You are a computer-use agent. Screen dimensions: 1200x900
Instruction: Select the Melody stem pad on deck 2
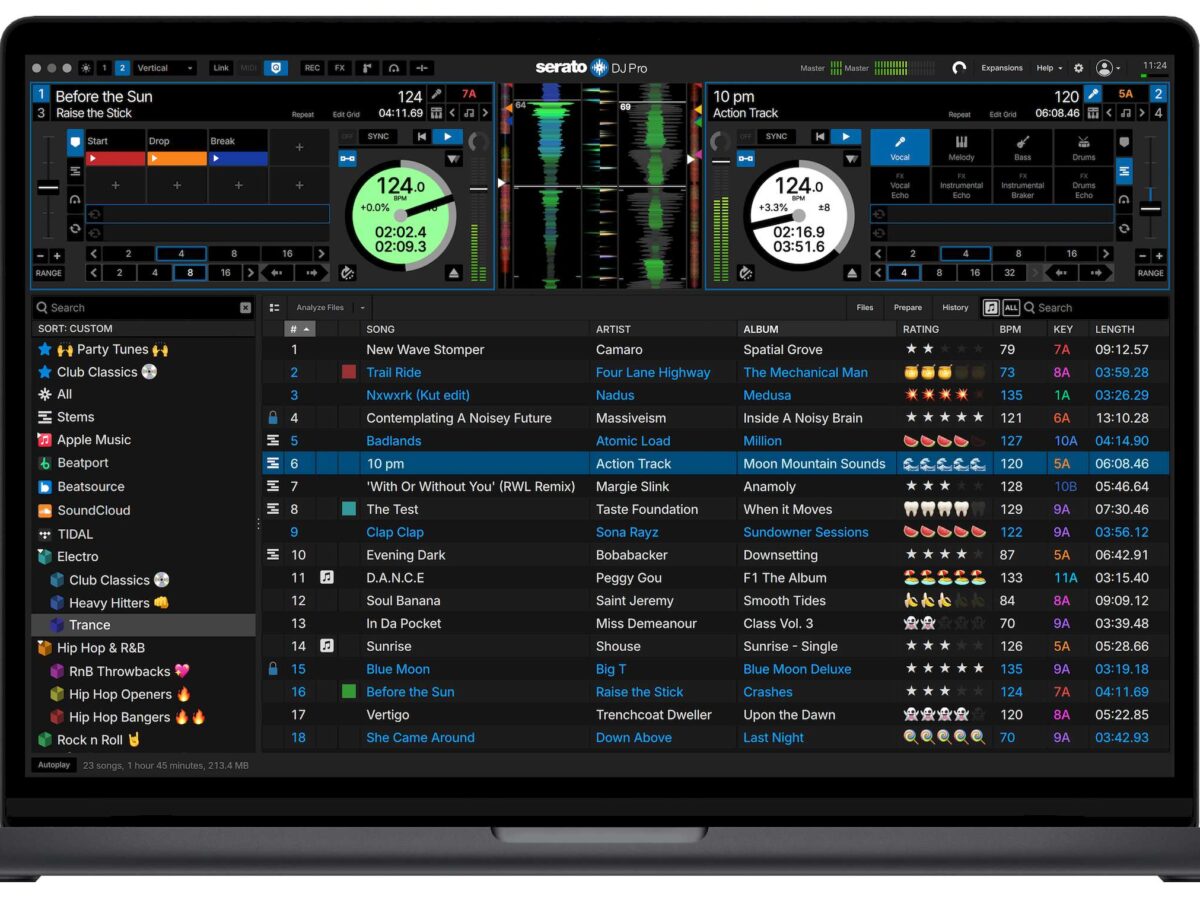[961, 147]
